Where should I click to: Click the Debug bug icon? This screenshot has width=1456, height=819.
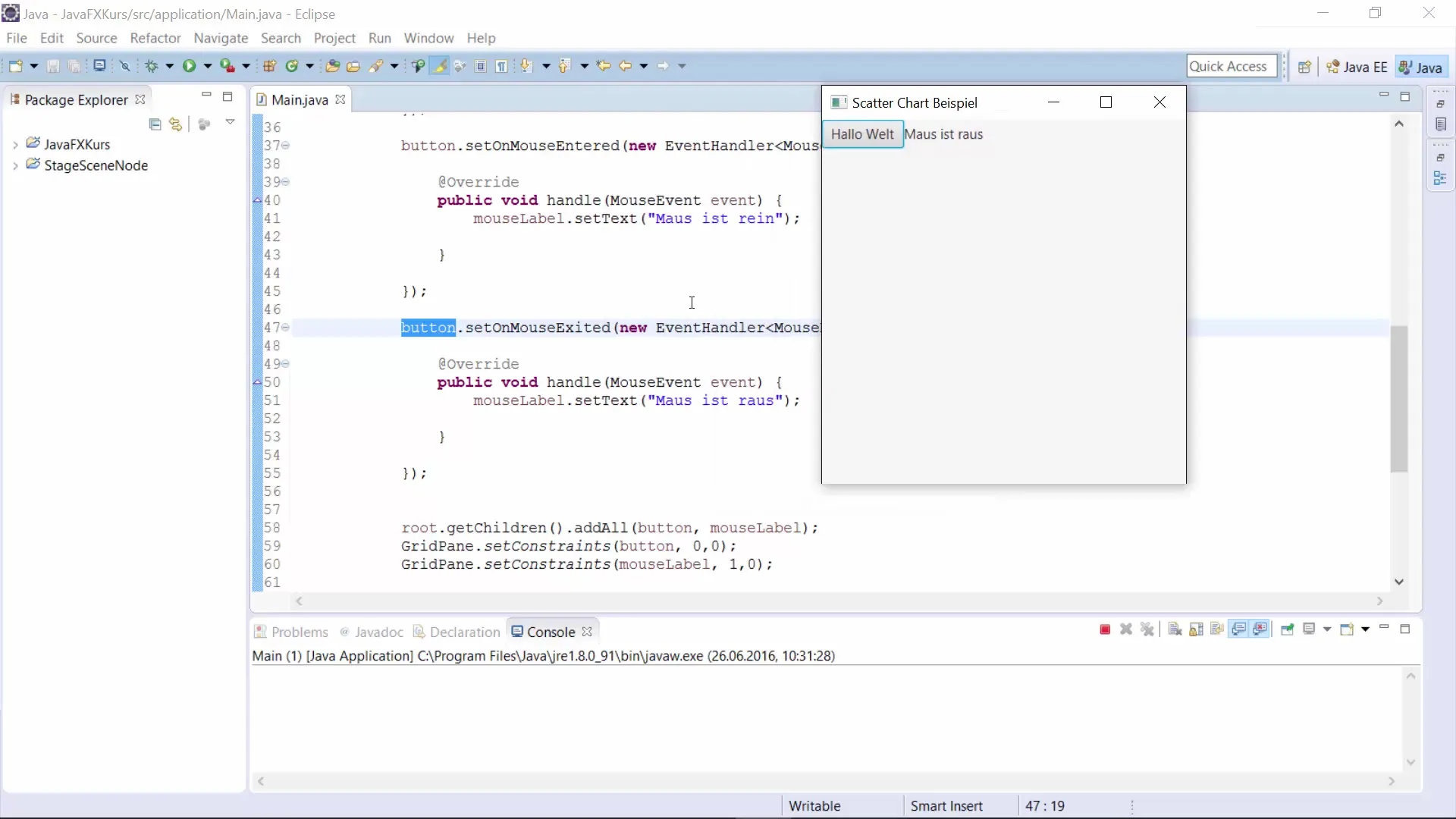[x=152, y=66]
